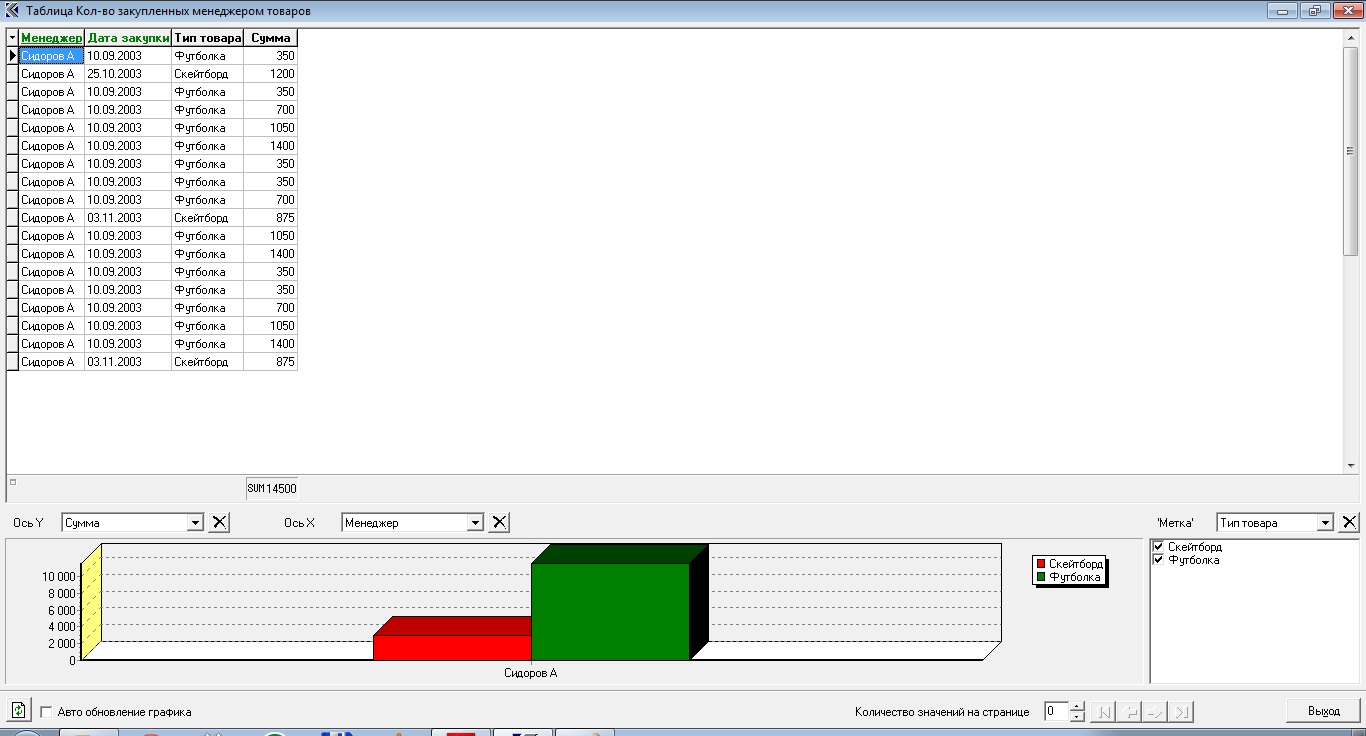Screen dimensions: 1366x736
Task: Uncheck Скейтборд in the label list
Action: click(1158, 547)
